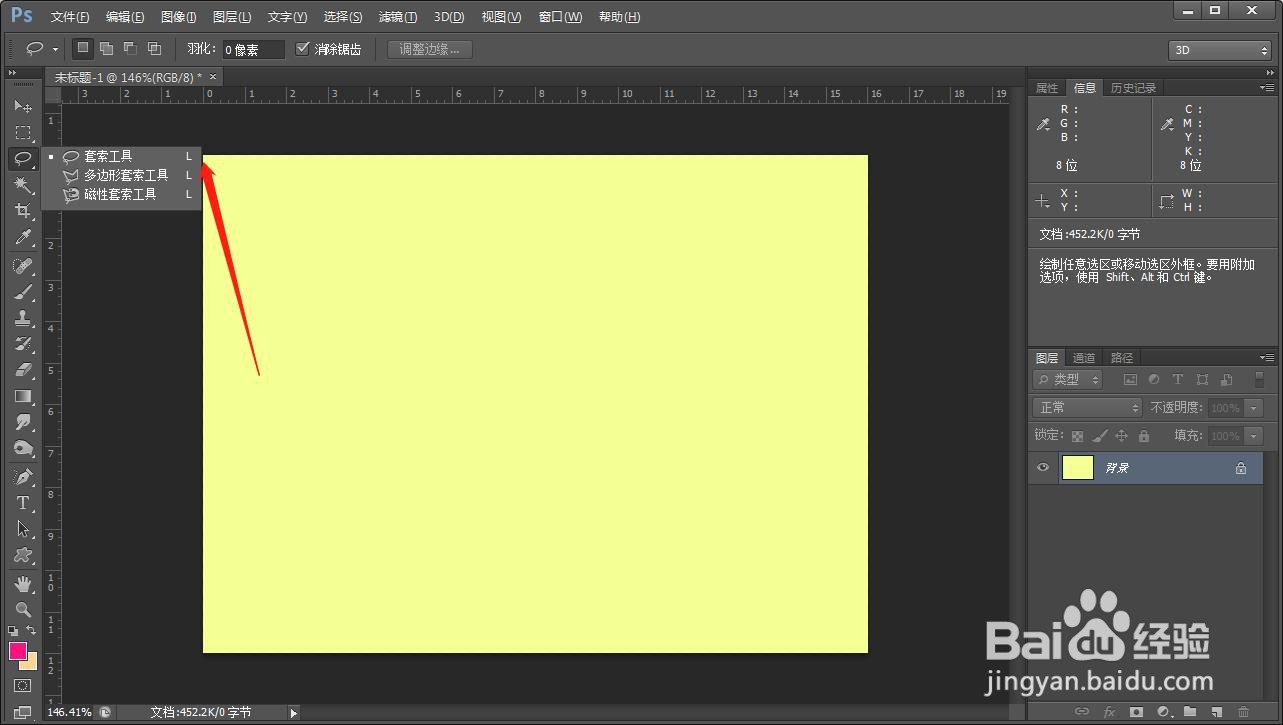Choose Subtract from Selection mode

pyautogui.click(x=130, y=48)
